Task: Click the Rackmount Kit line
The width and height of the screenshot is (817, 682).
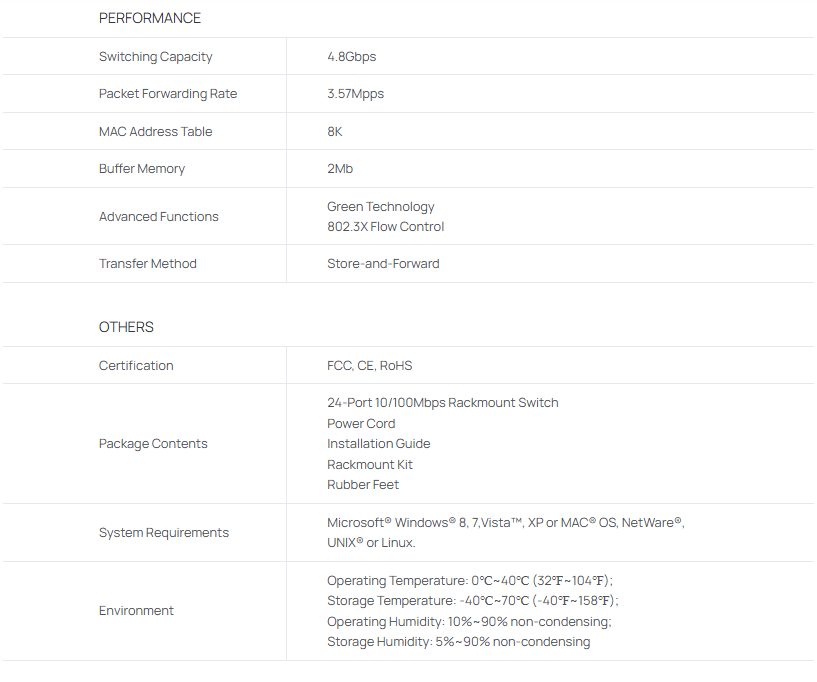Action: tap(369, 465)
